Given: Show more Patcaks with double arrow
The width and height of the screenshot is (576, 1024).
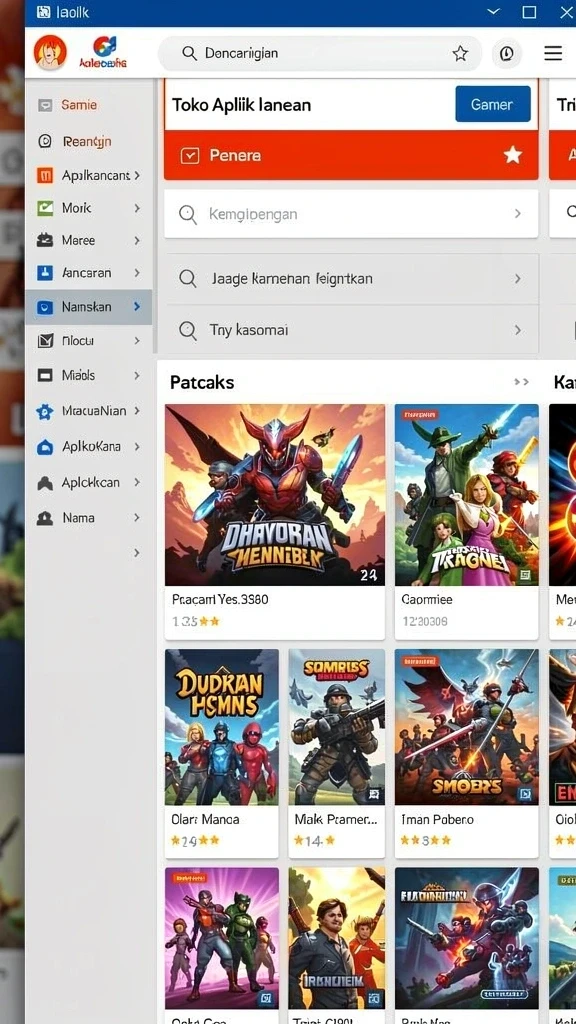Looking at the screenshot, I should pos(521,382).
